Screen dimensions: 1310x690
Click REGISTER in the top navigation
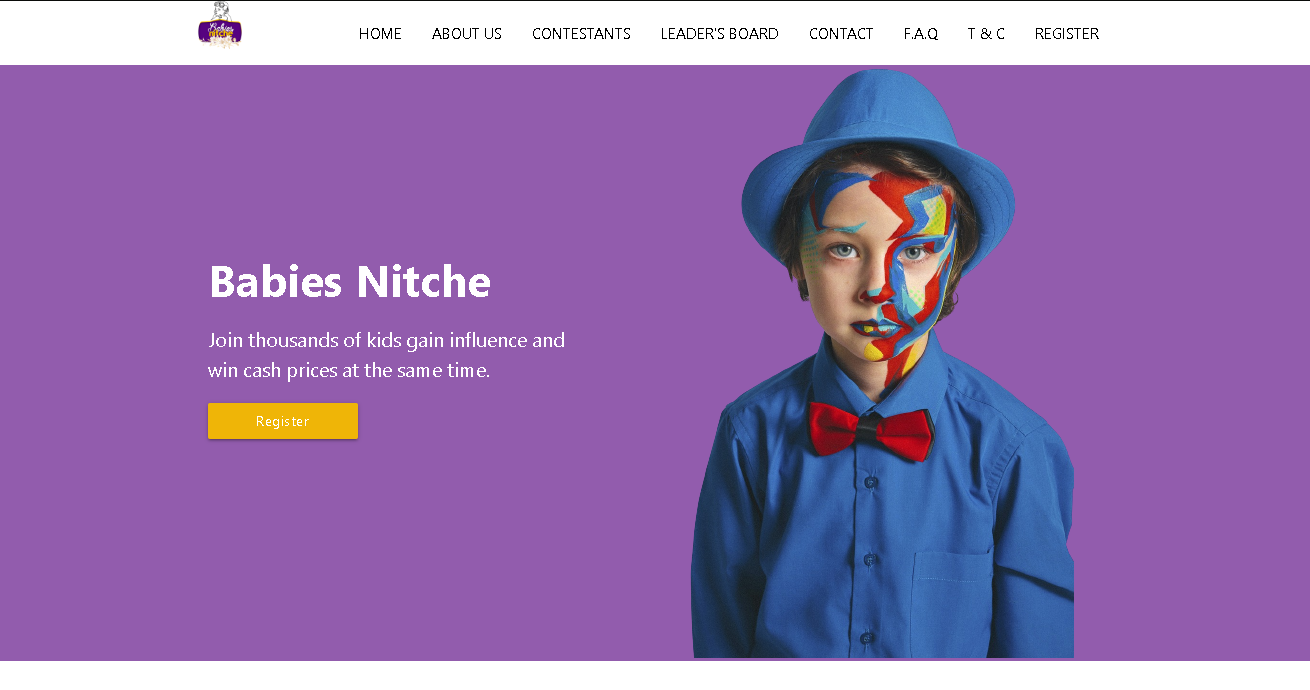pos(1066,34)
